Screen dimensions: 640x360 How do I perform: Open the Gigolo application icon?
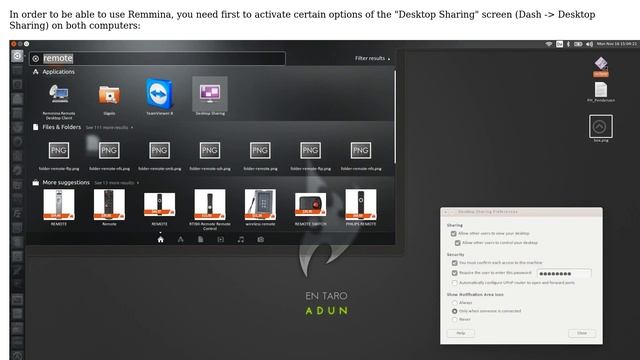coord(109,98)
